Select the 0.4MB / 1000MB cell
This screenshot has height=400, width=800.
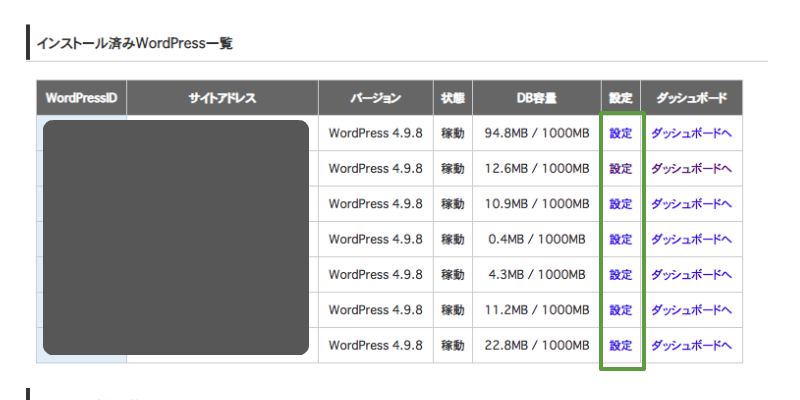(x=537, y=239)
